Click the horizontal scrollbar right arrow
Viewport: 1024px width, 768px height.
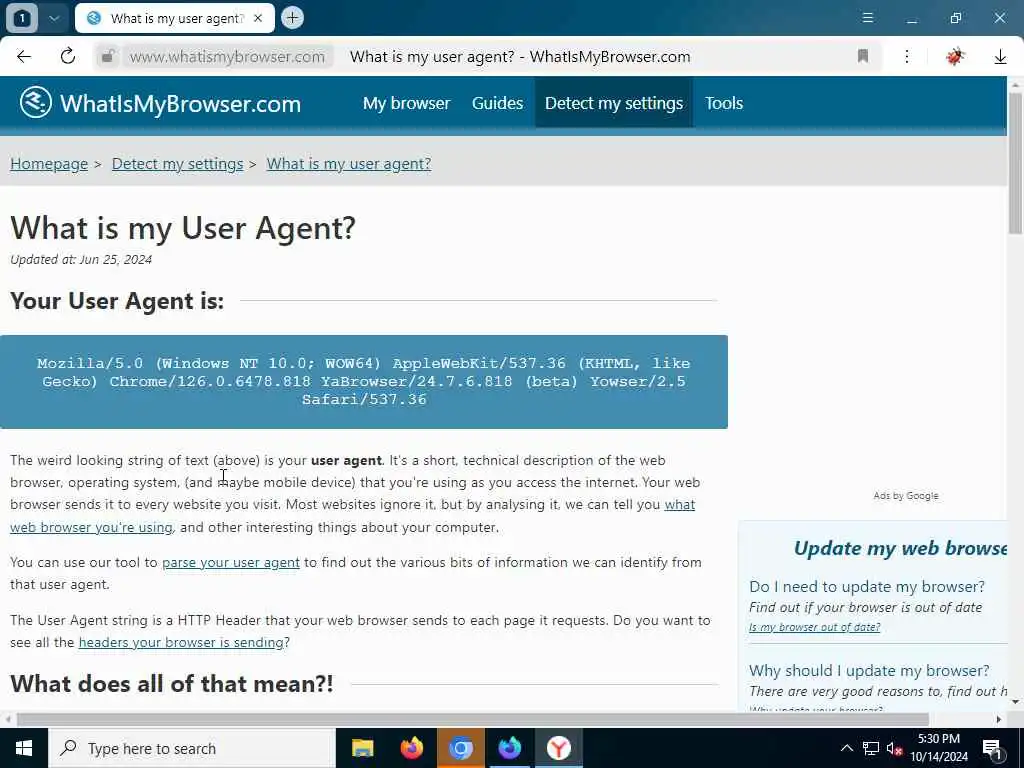[999, 719]
